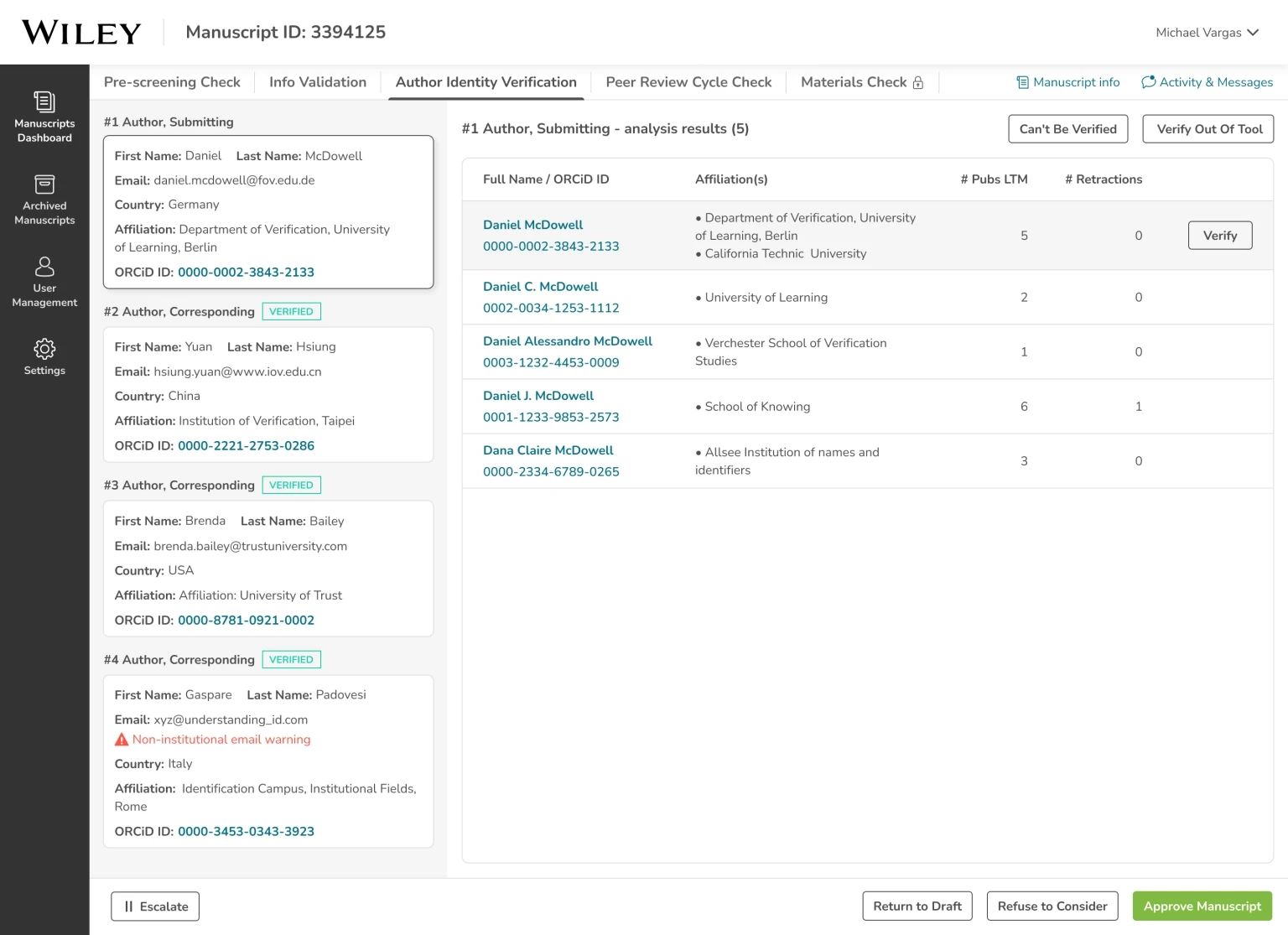Click the non-institutional email warning triangle
The width and height of the screenshot is (1288, 935).
122,740
